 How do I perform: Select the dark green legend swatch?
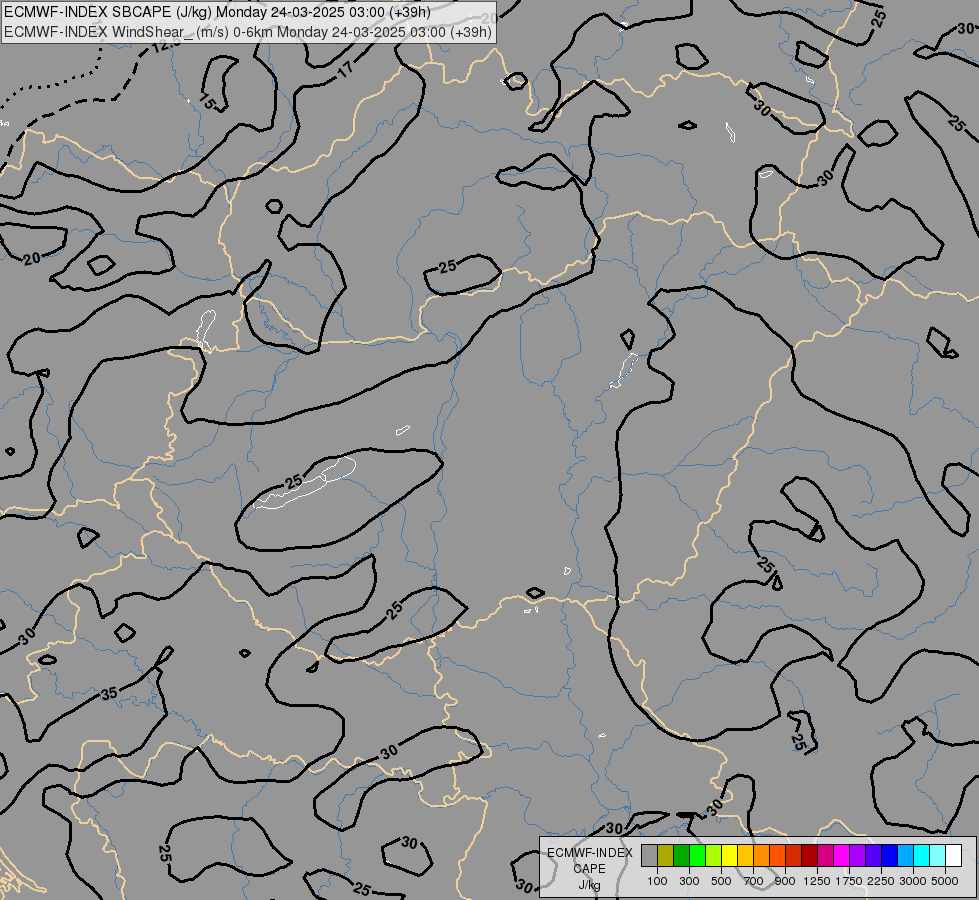681,855
